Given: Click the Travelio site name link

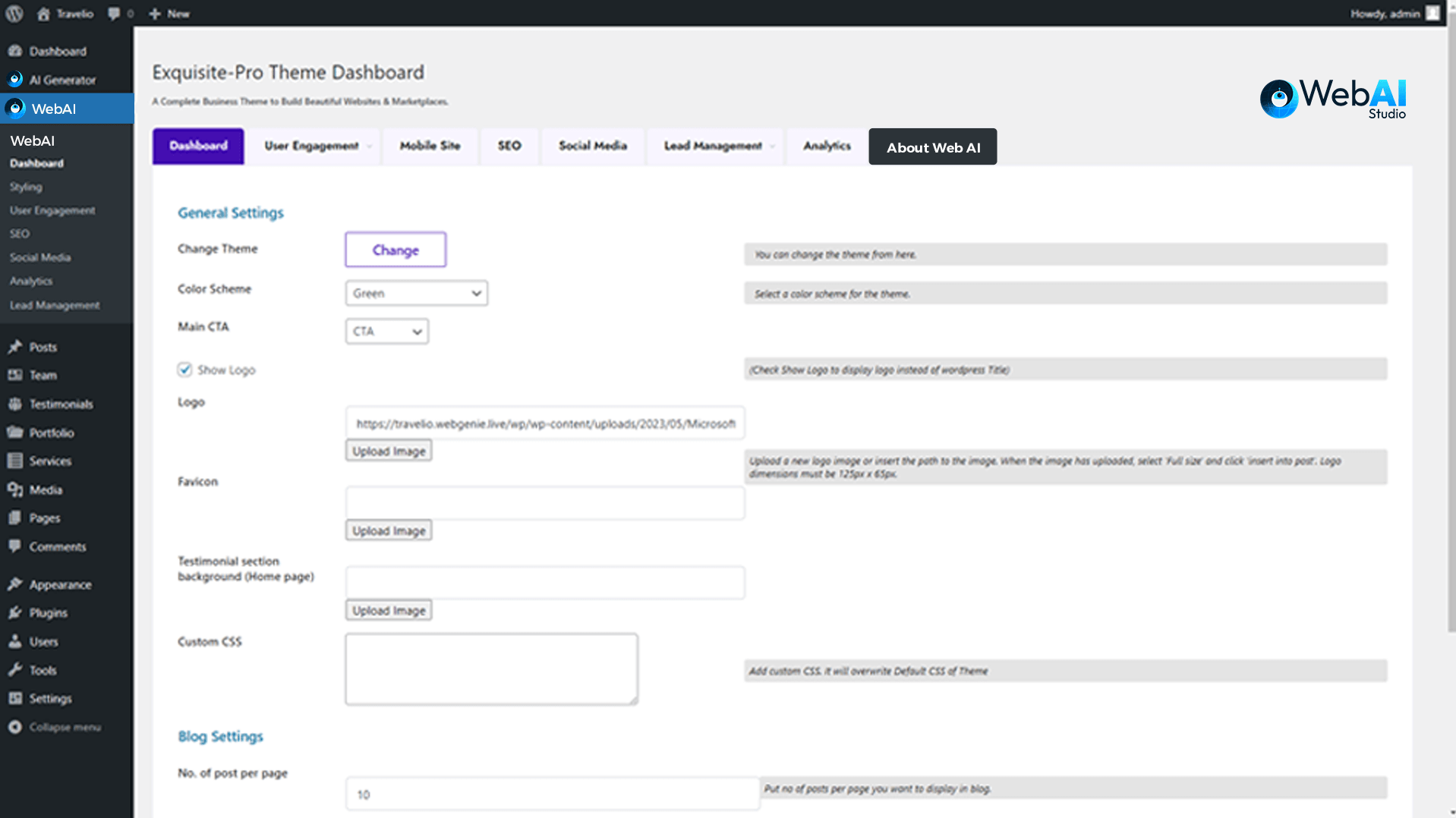Looking at the screenshot, I should [74, 14].
